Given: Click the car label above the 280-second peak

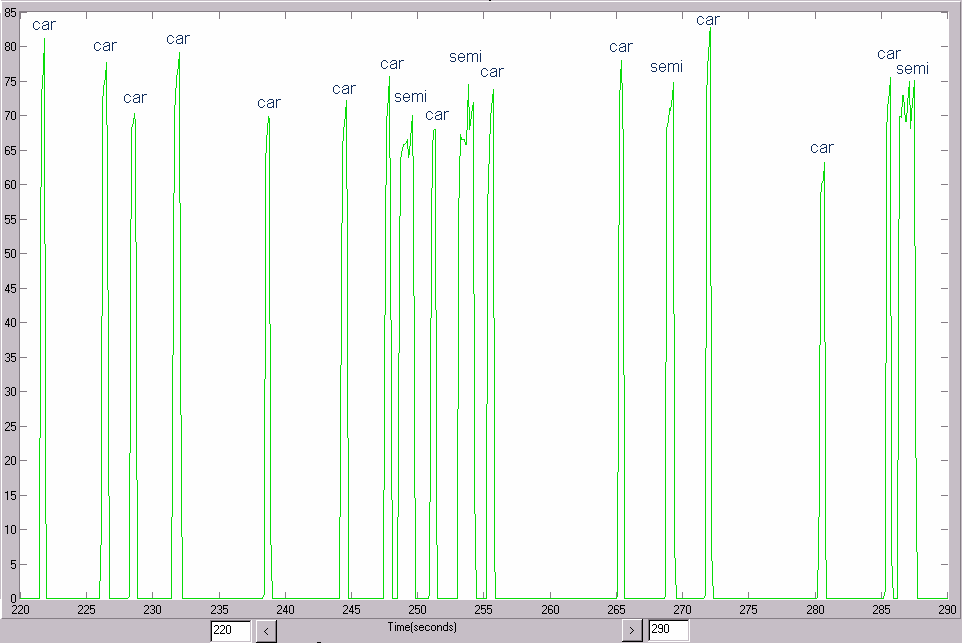Looking at the screenshot, I should pyautogui.click(x=822, y=148).
